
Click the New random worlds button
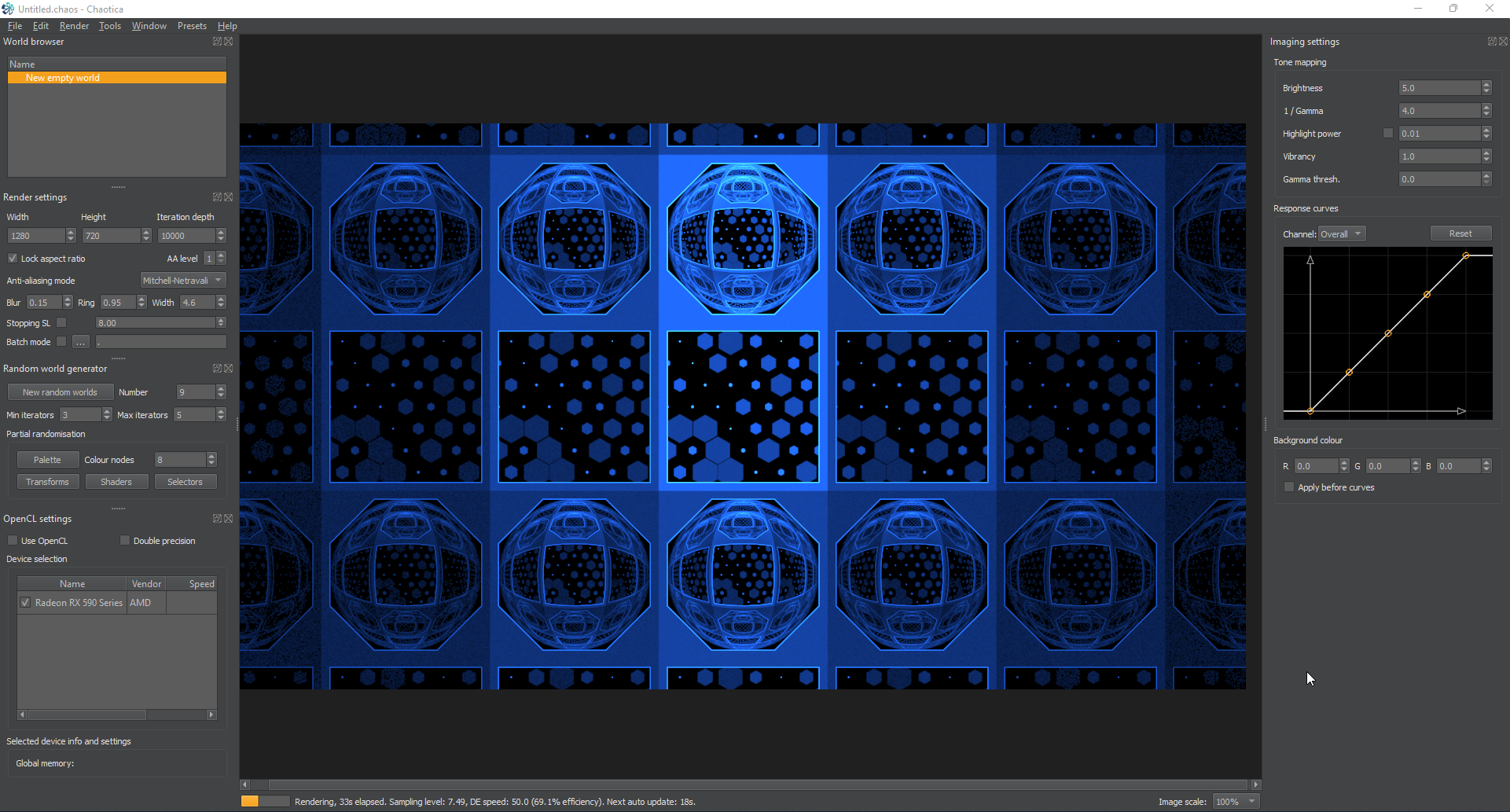(60, 392)
